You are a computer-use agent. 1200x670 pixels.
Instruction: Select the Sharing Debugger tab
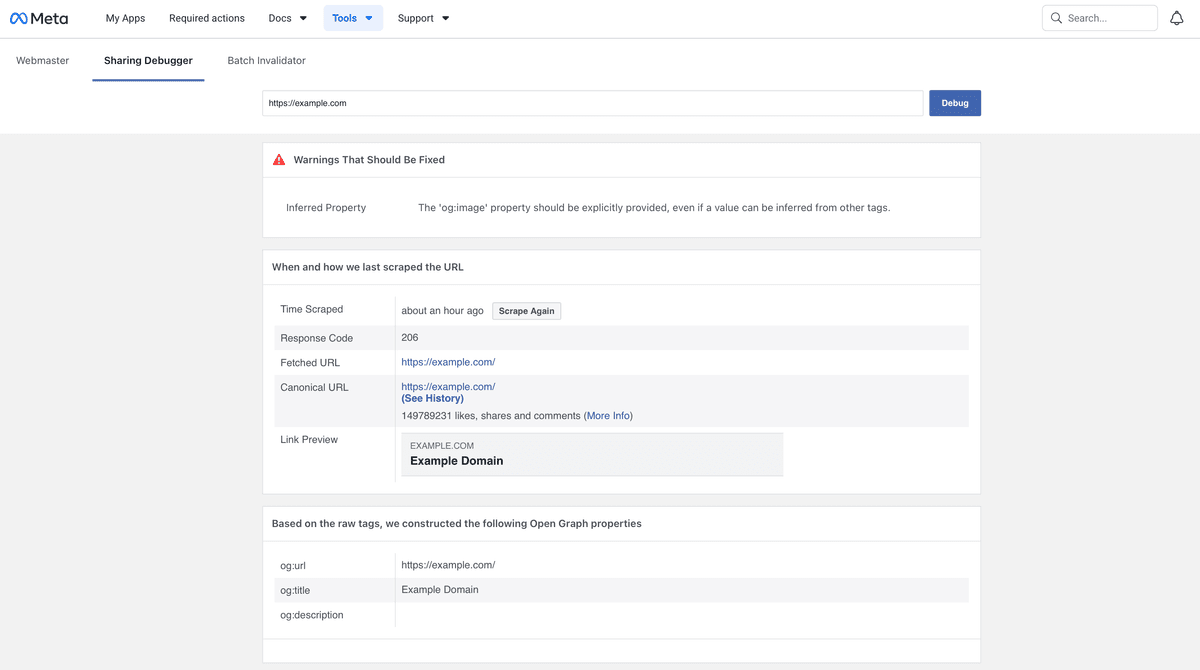click(148, 61)
